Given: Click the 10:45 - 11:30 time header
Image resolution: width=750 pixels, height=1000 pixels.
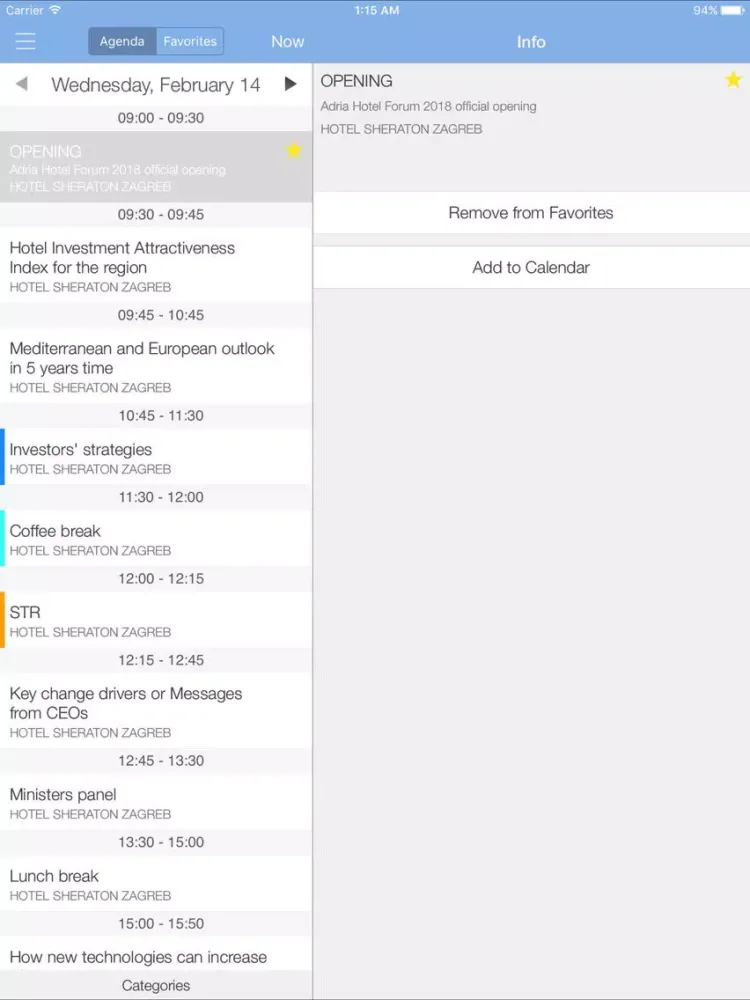Looking at the screenshot, I should click(x=161, y=416).
